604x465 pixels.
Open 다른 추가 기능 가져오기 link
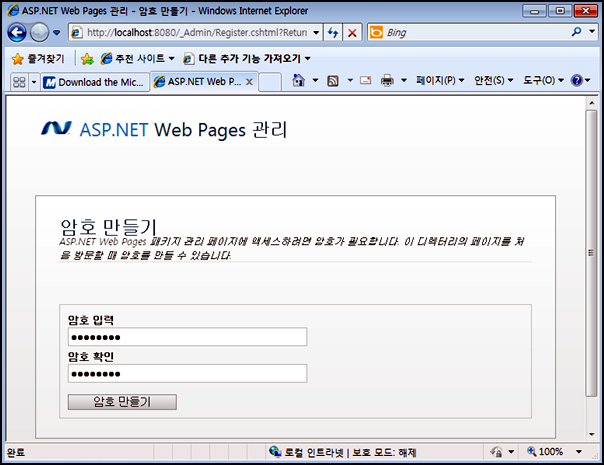pos(247,59)
